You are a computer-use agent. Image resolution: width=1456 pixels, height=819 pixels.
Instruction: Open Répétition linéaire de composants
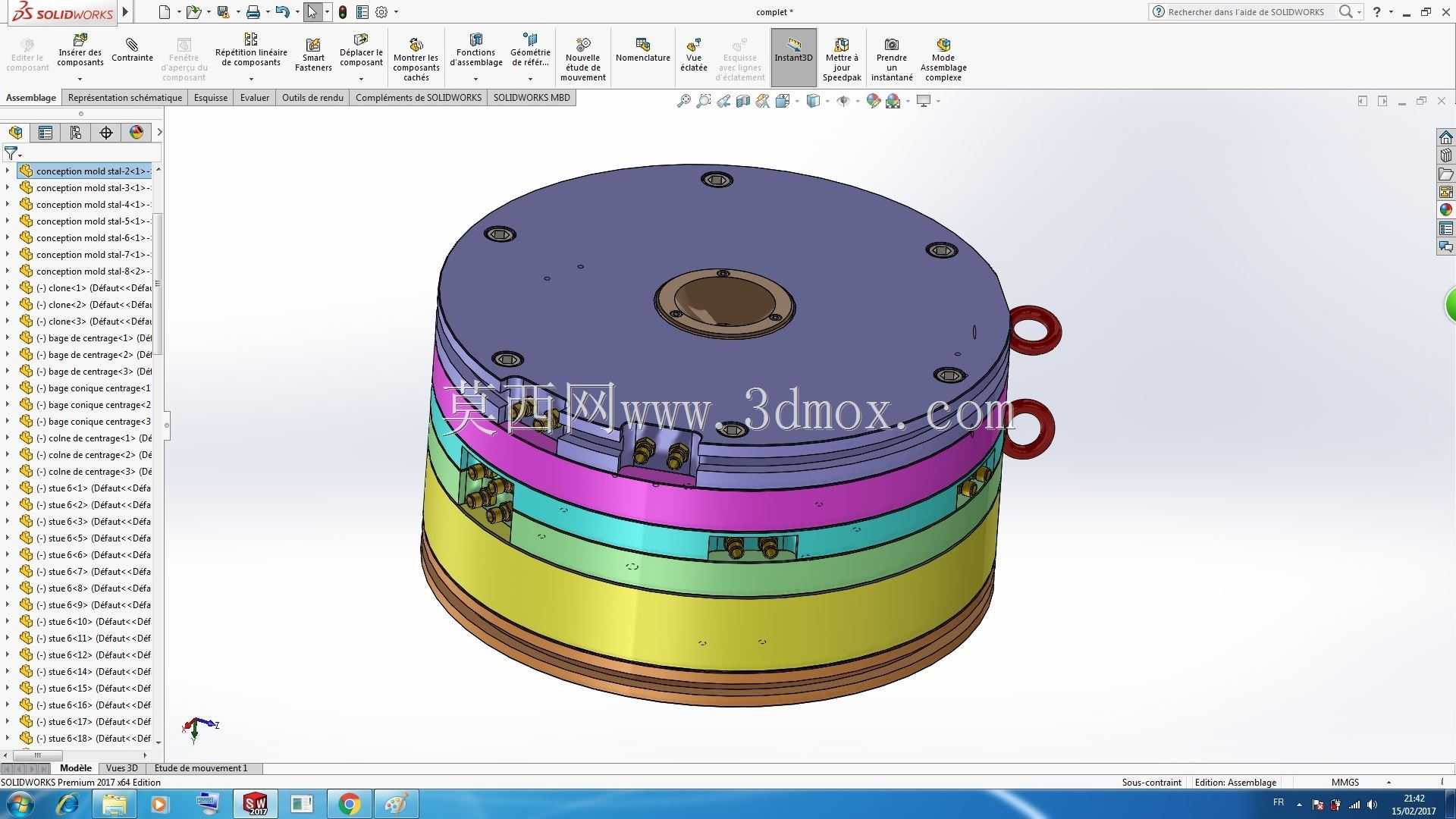click(251, 50)
